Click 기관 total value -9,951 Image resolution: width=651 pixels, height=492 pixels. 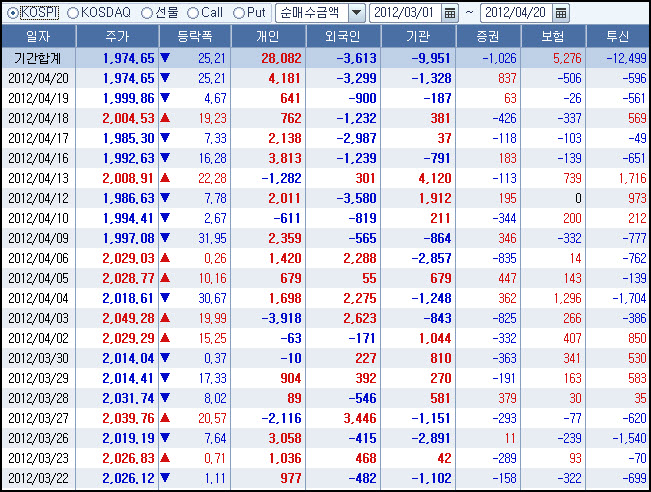click(431, 58)
